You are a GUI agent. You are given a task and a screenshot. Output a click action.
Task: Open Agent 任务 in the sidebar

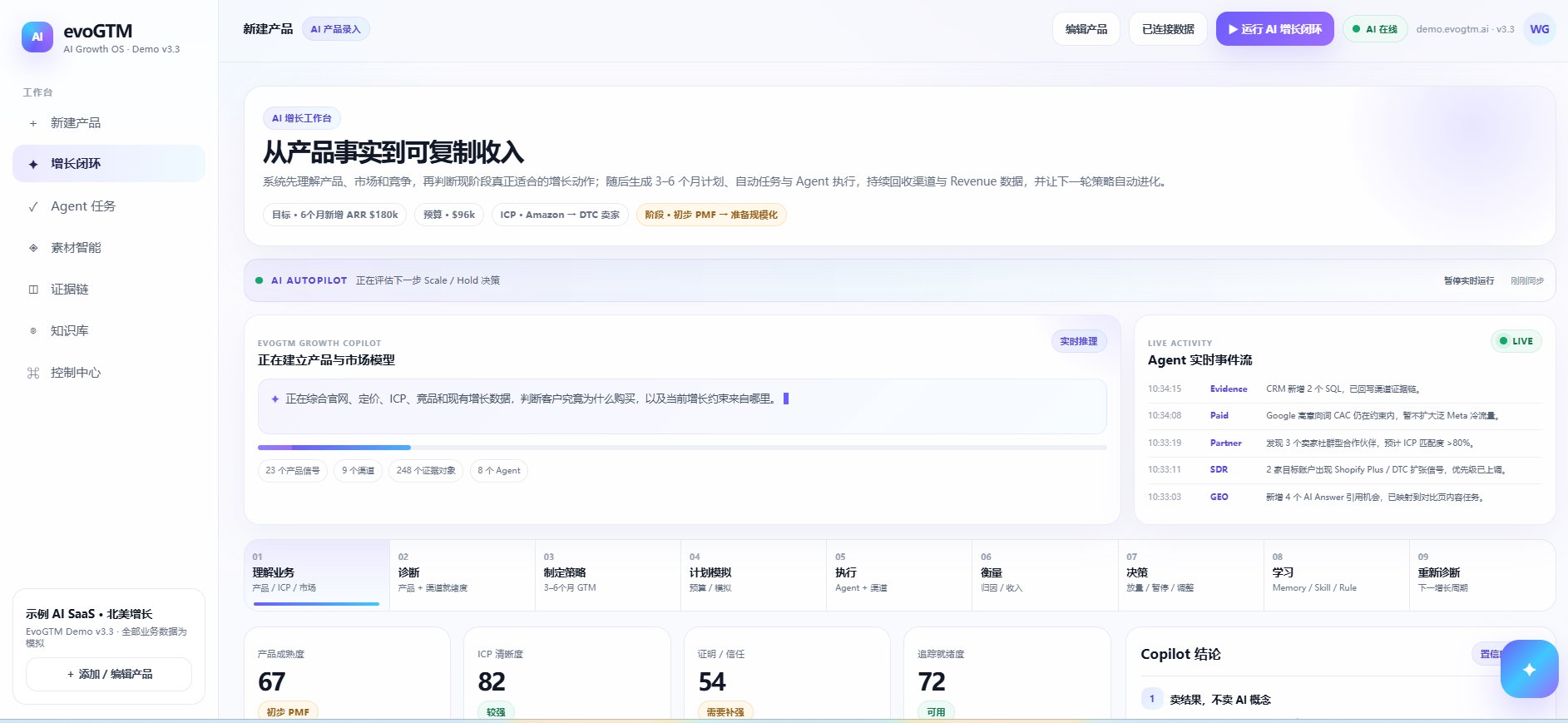point(109,206)
